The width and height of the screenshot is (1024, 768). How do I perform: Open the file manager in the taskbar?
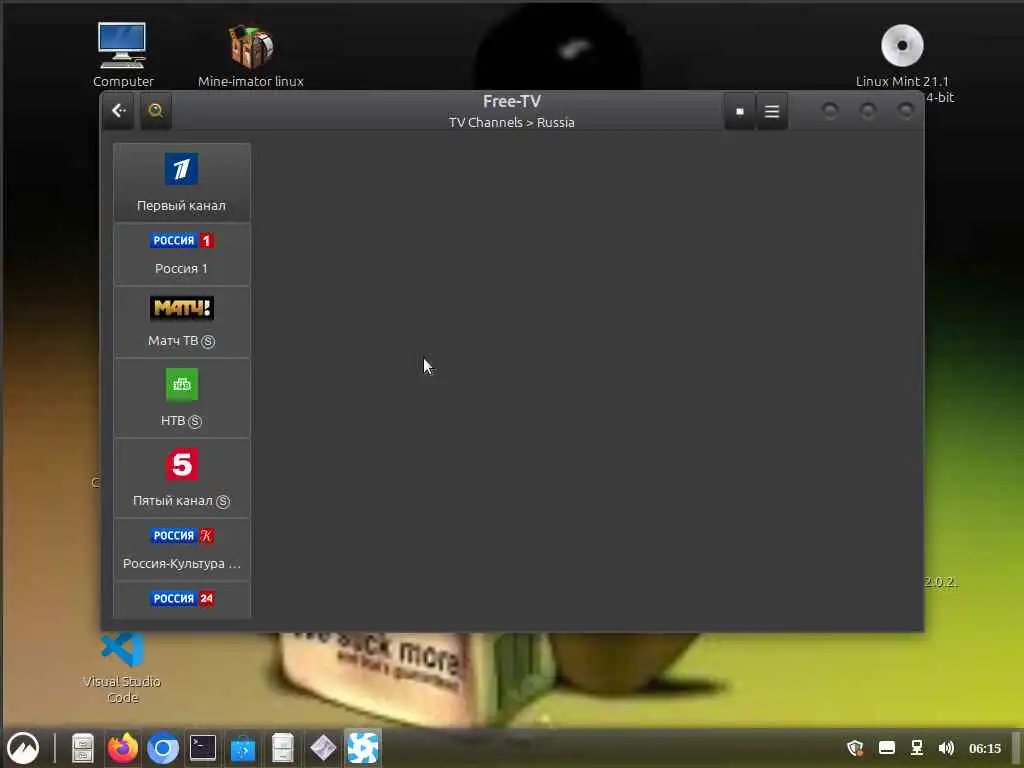(x=82, y=748)
